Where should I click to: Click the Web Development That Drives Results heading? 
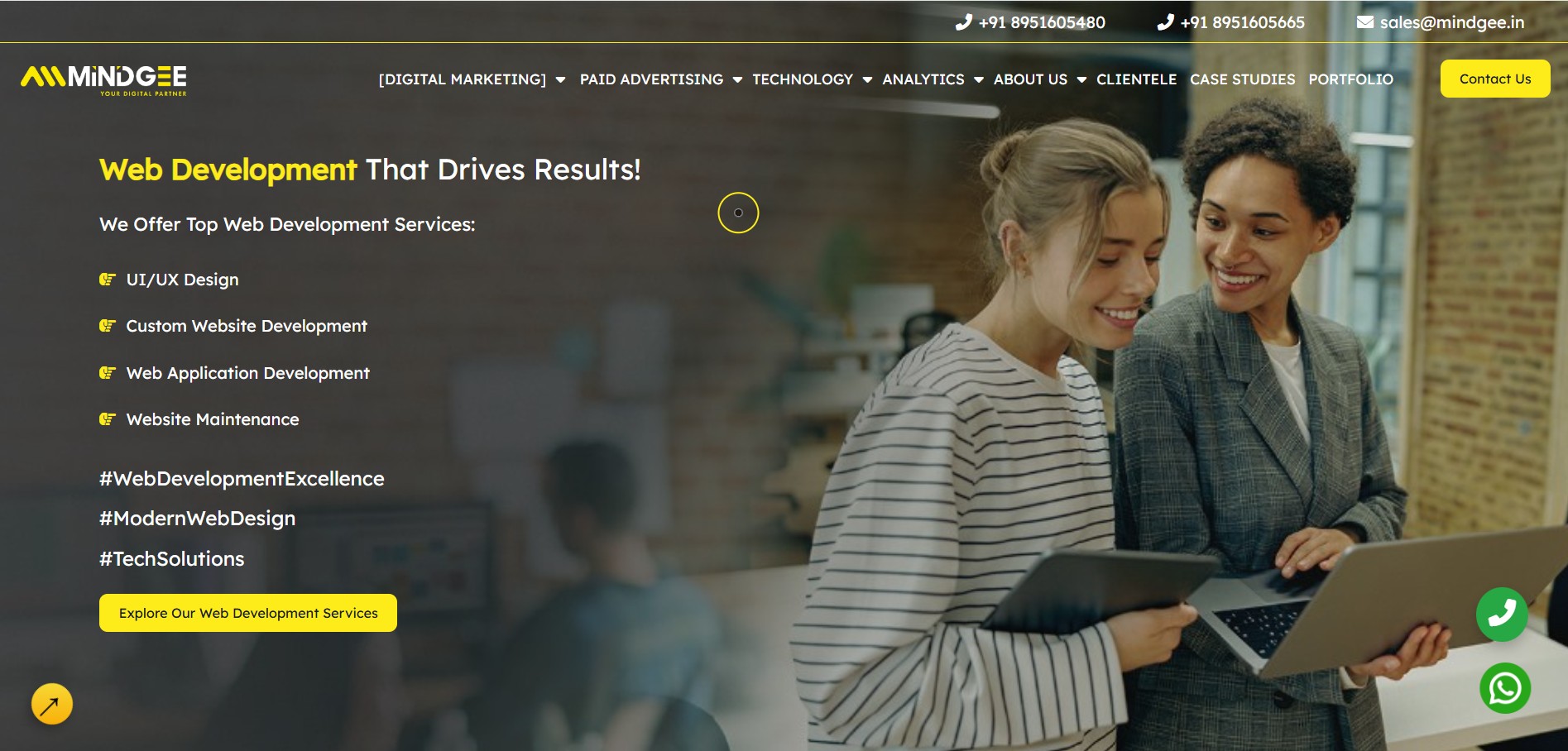point(369,170)
